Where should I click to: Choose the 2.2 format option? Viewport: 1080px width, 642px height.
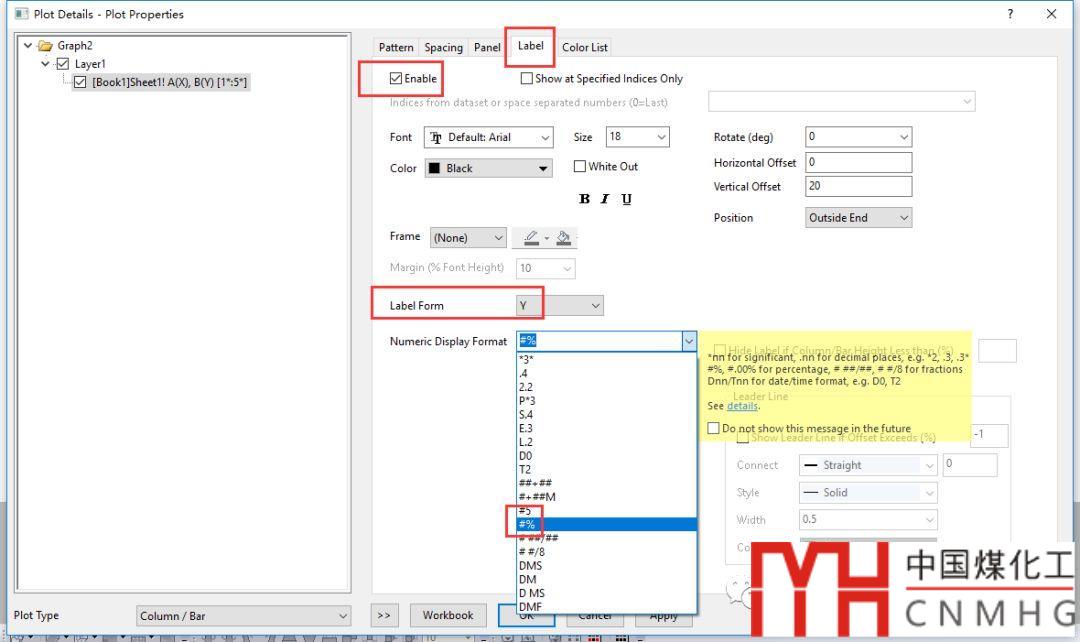(607, 387)
